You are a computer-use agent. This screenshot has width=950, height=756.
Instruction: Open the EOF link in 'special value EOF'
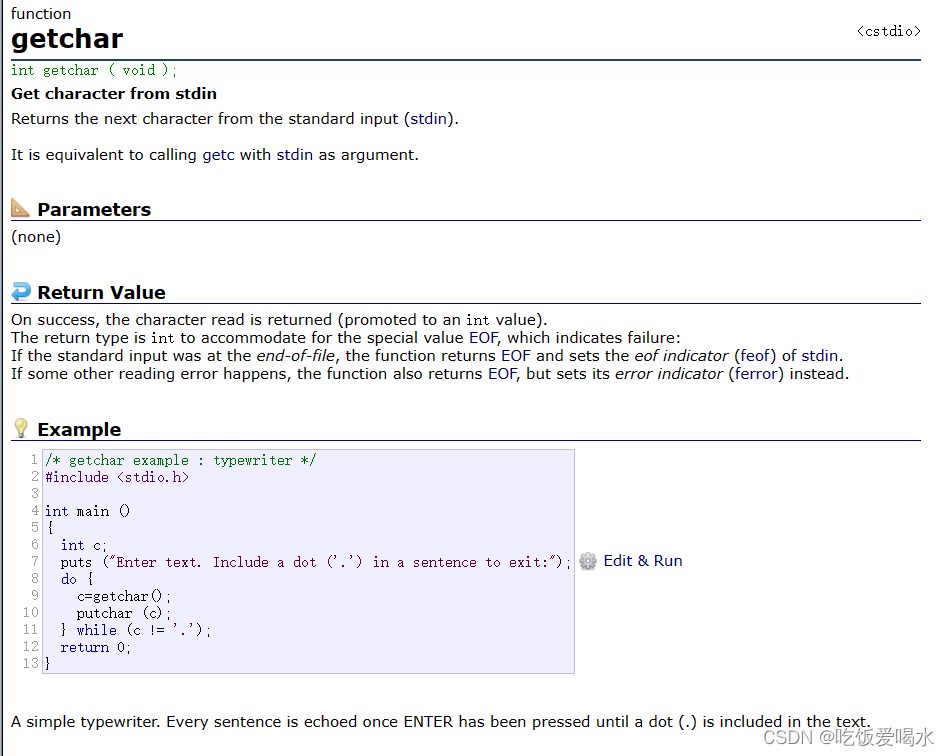(x=483, y=337)
